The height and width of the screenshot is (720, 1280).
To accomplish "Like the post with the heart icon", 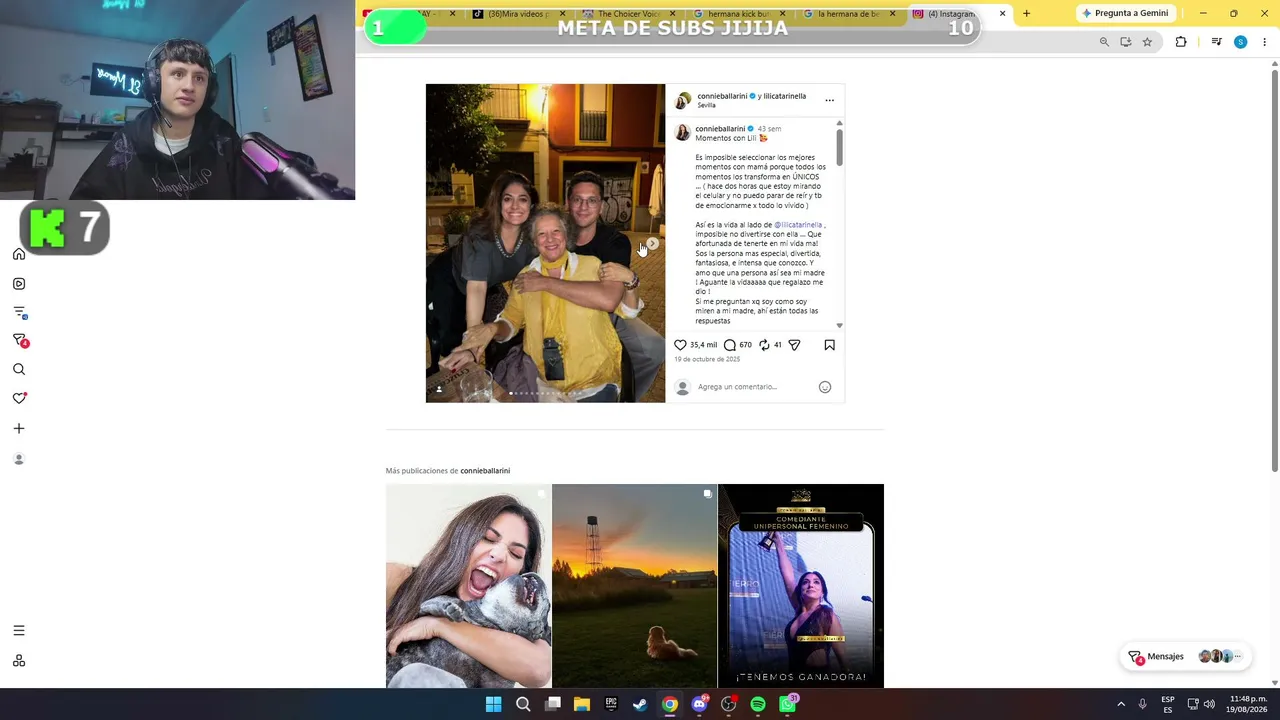I will point(680,345).
